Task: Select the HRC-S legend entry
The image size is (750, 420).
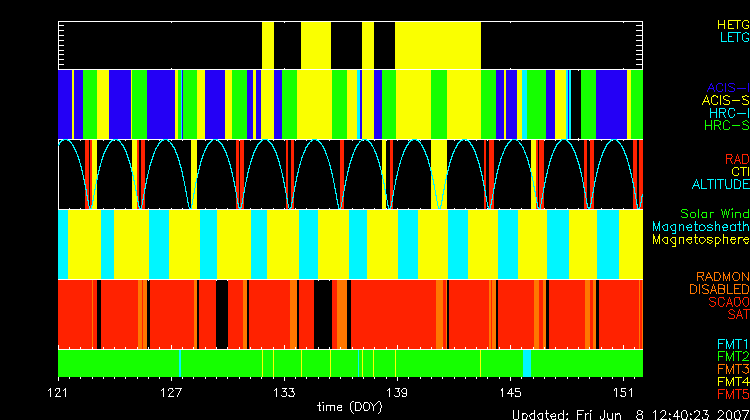Action: tap(726, 126)
